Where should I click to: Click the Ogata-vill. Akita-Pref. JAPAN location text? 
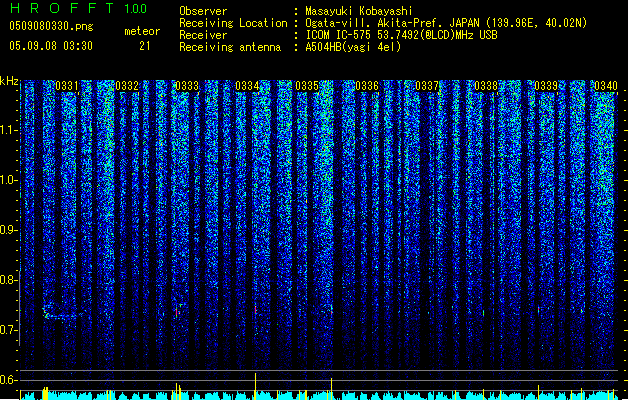pyautogui.click(x=392, y=23)
